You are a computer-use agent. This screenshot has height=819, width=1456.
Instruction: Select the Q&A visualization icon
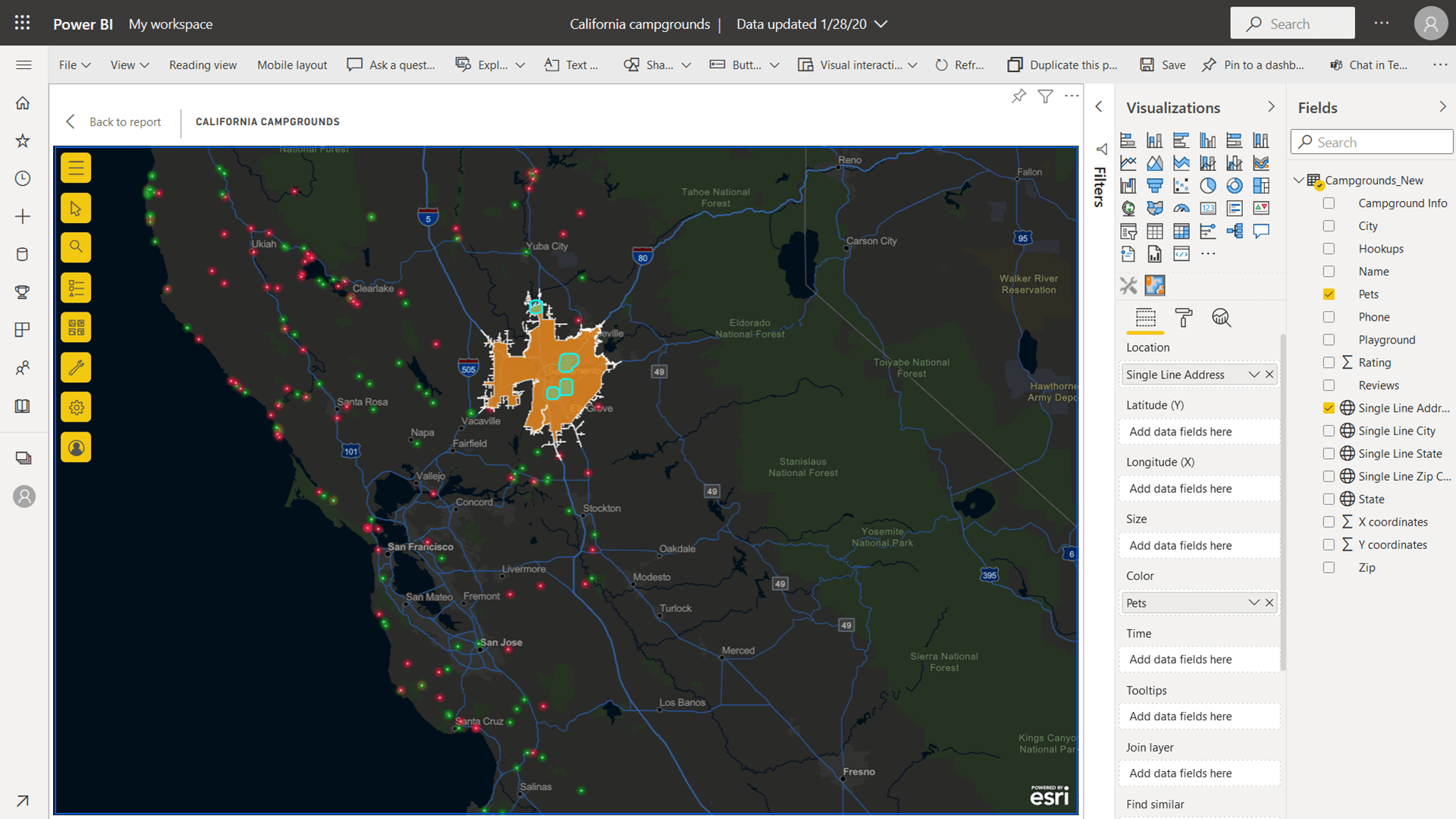pos(1262,231)
